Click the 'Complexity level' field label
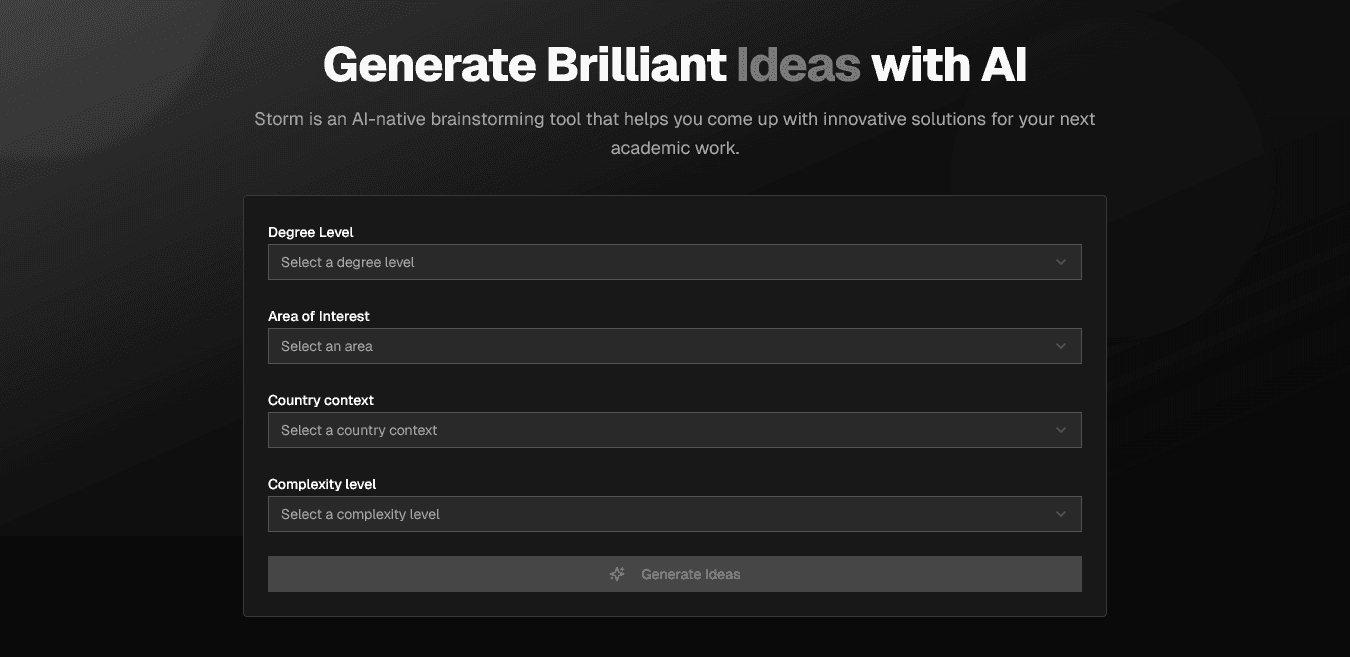1350x657 pixels. coord(322,484)
